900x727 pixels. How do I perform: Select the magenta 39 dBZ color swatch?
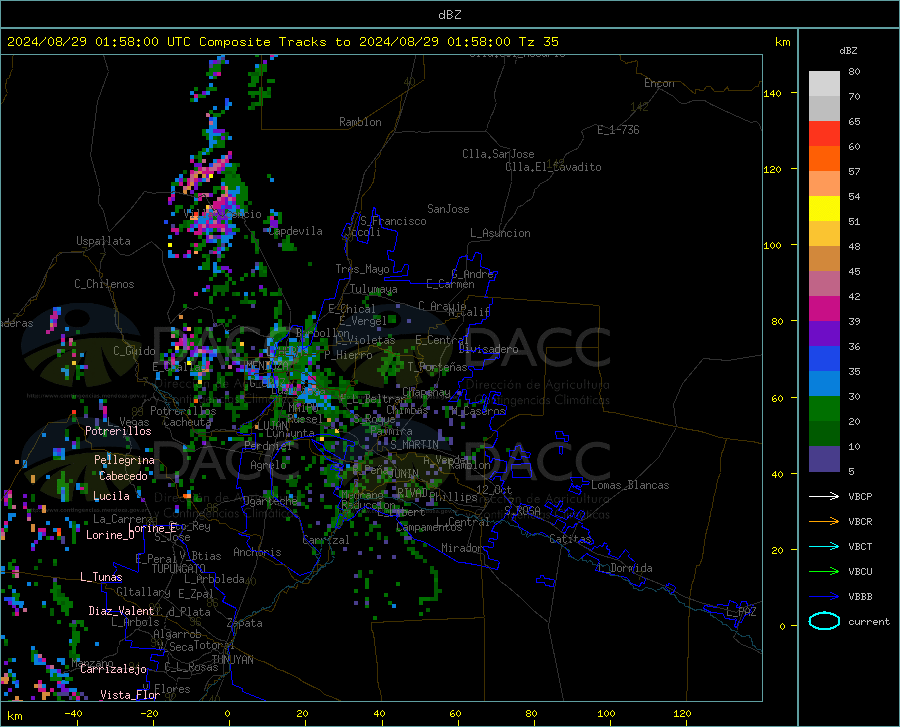point(824,309)
